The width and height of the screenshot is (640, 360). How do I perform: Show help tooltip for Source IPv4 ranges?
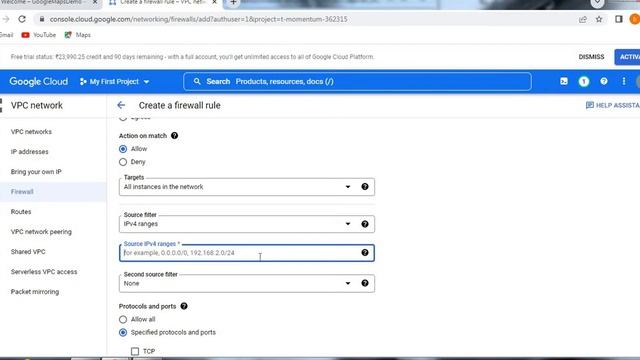[365, 253]
